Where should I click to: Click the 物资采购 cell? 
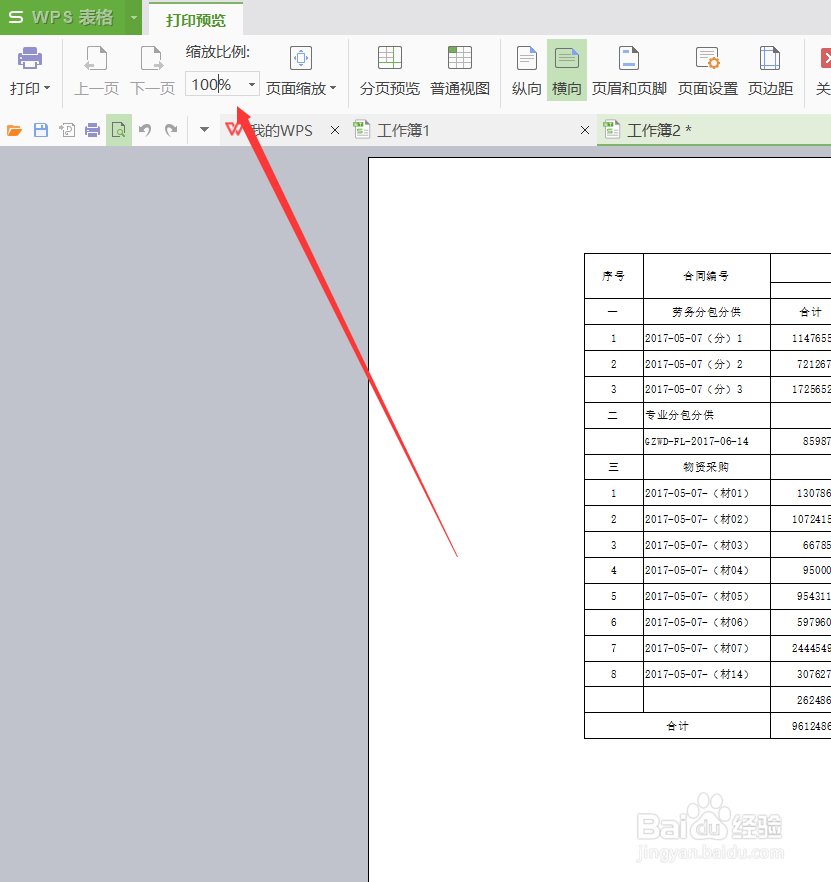(x=706, y=467)
